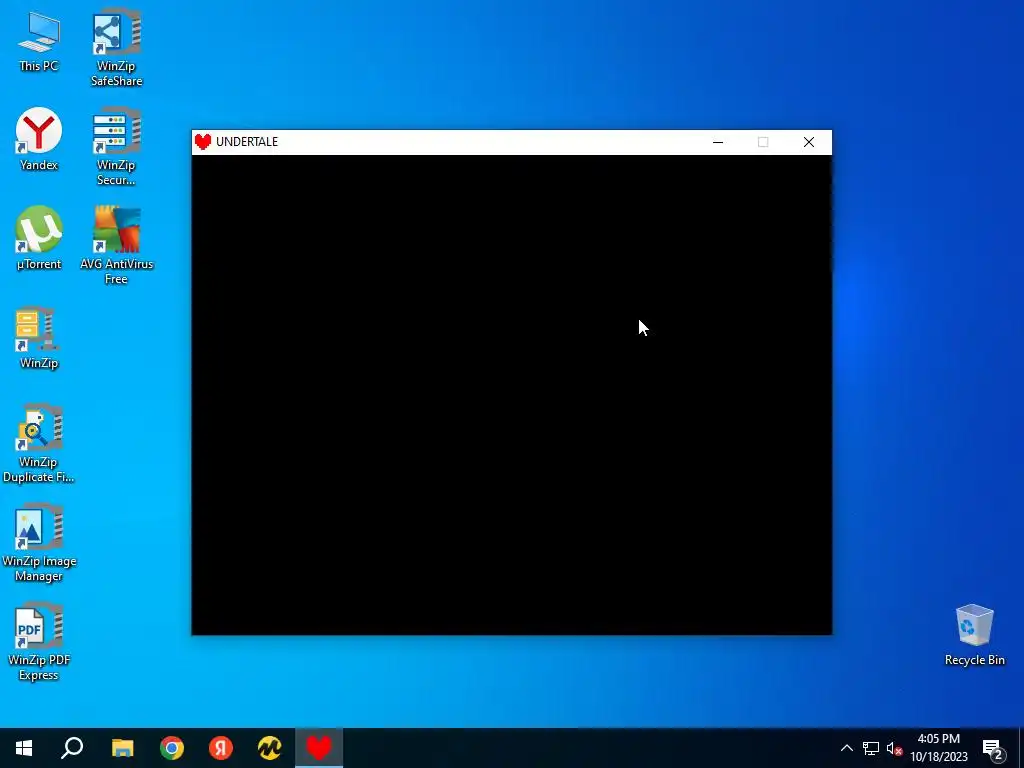This screenshot has height=768, width=1024.
Task: Launch Google Chrome from taskbar
Action: pyautogui.click(x=172, y=748)
